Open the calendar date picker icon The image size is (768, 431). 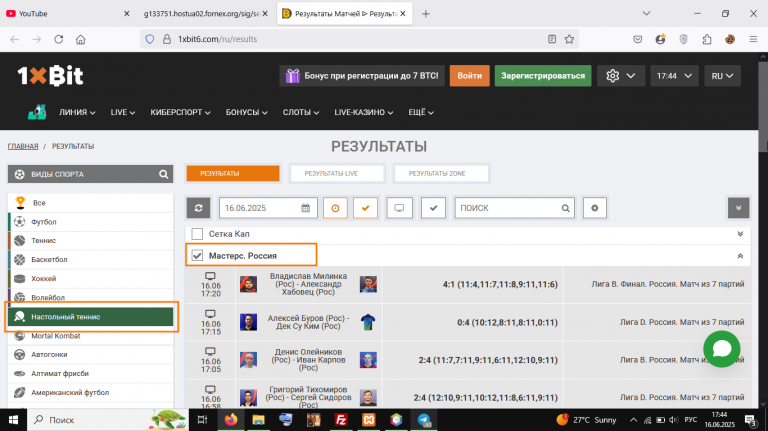[x=306, y=208]
